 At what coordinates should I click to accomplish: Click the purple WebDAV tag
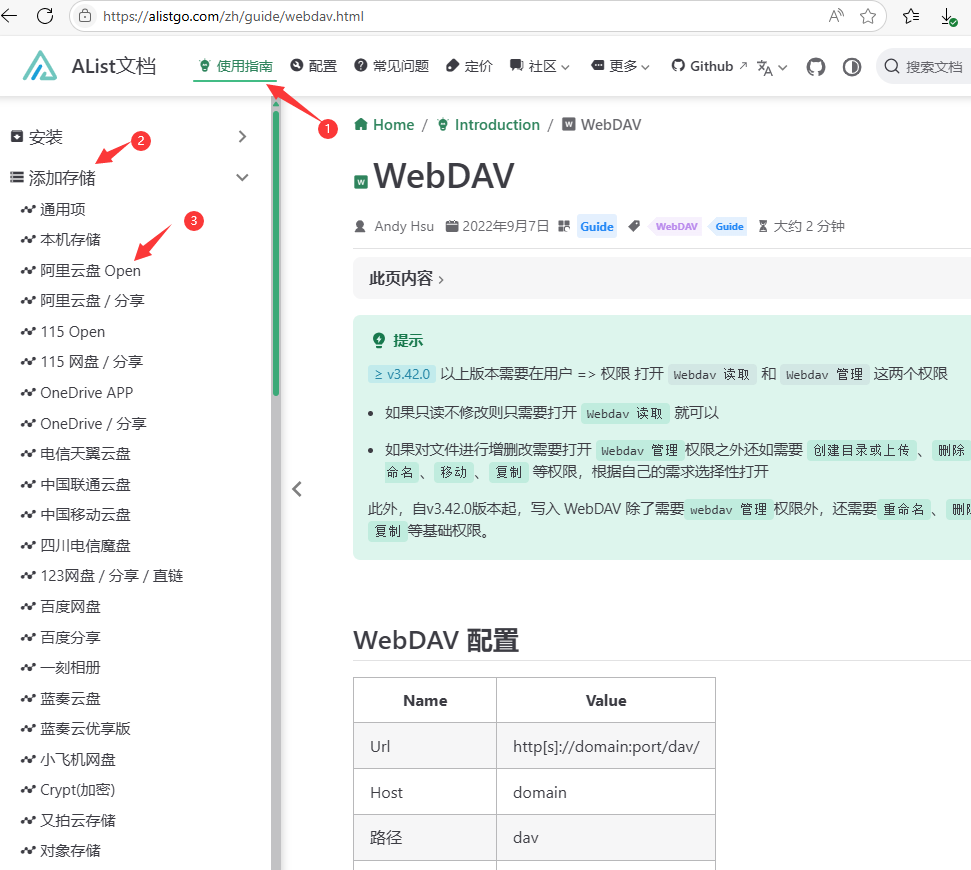676,227
